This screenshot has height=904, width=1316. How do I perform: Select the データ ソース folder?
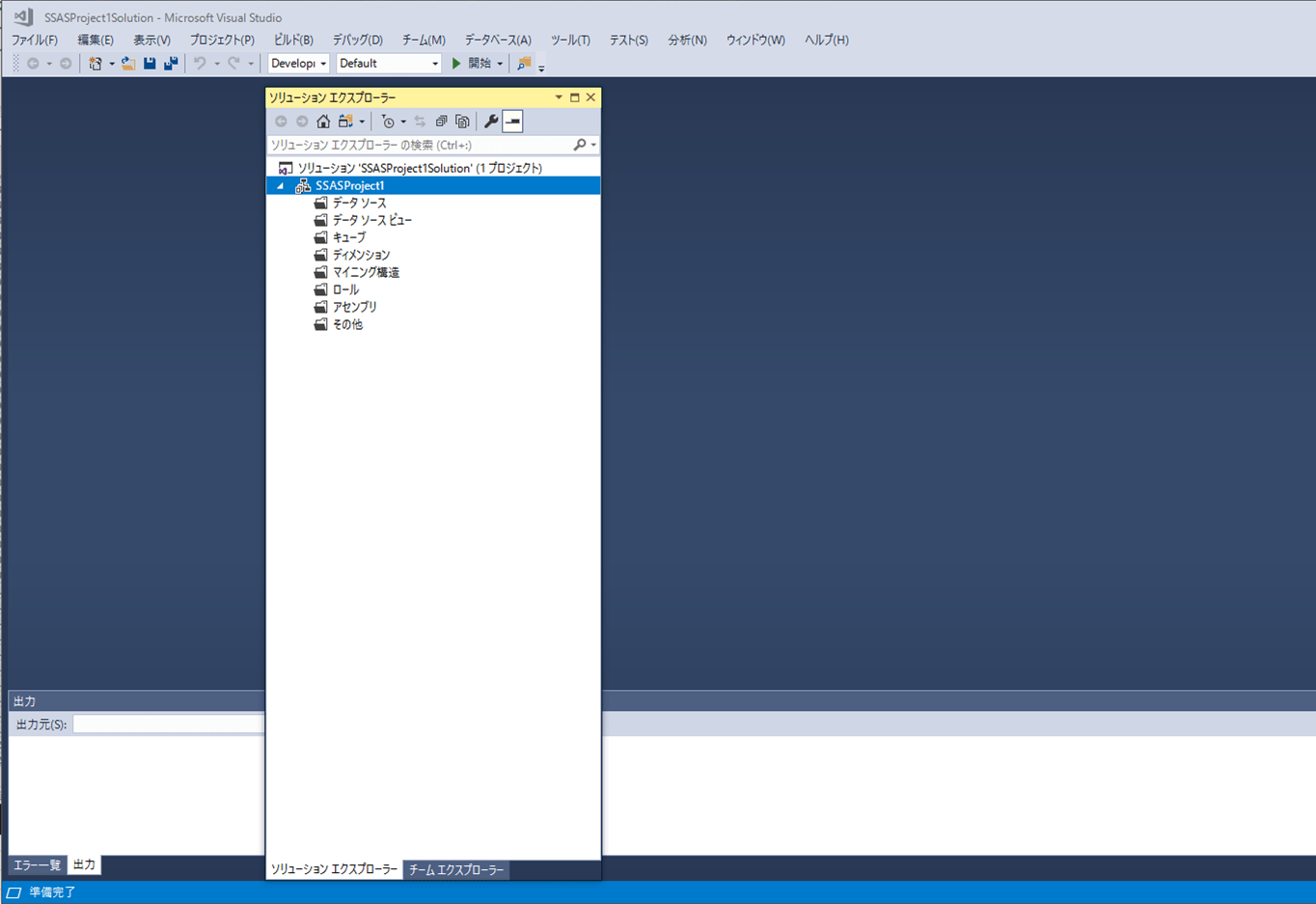[349, 203]
